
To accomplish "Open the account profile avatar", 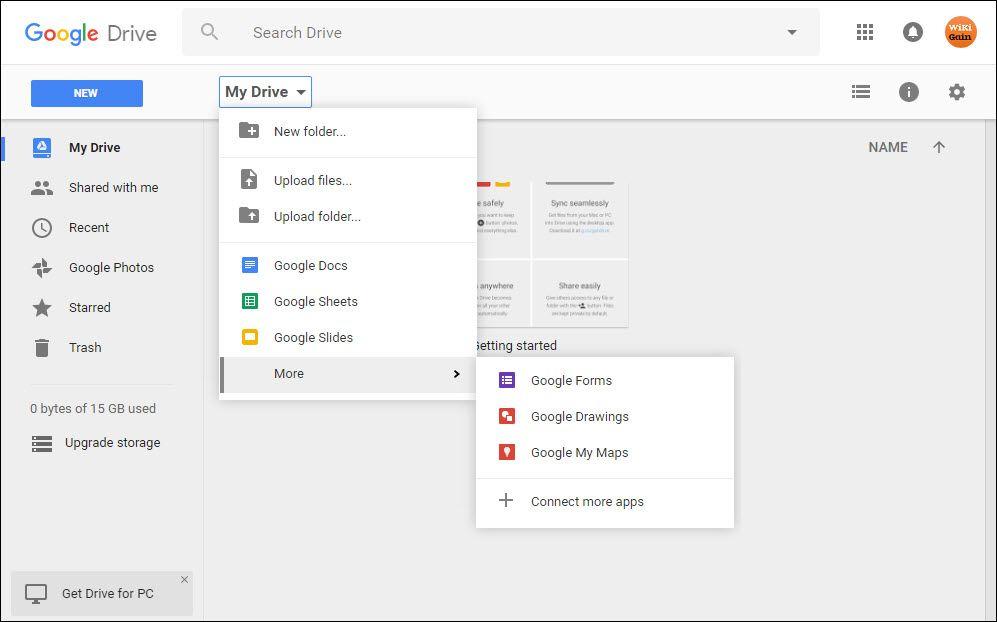I will 960,32.
